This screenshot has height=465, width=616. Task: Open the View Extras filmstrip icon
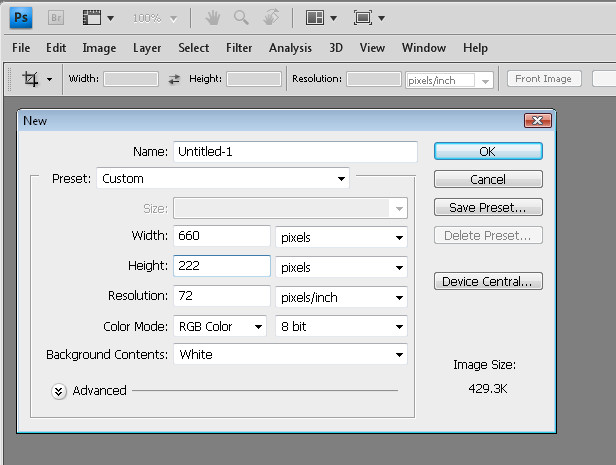(92, 18)
